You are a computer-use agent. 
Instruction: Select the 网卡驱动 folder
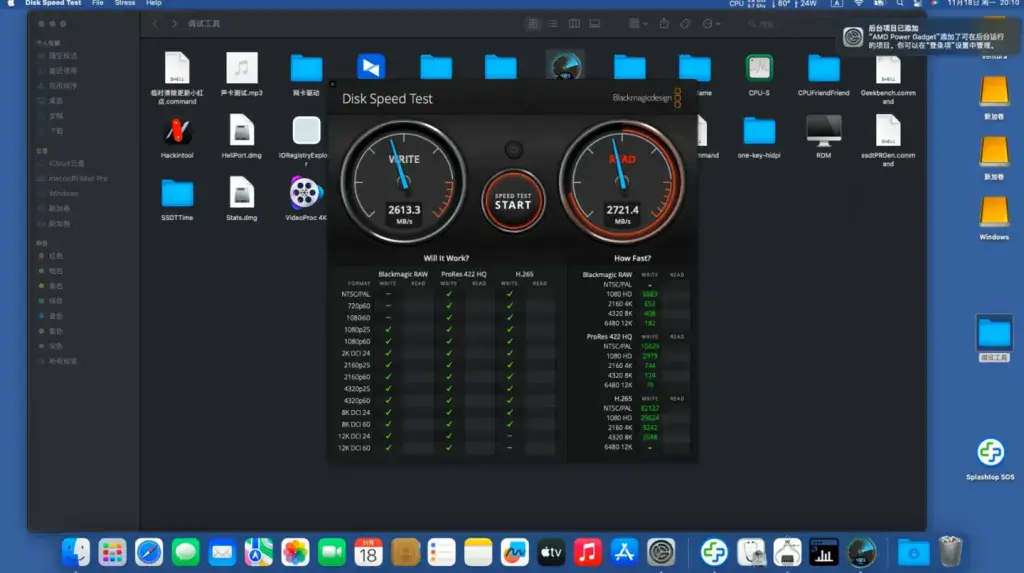[306, 74]
